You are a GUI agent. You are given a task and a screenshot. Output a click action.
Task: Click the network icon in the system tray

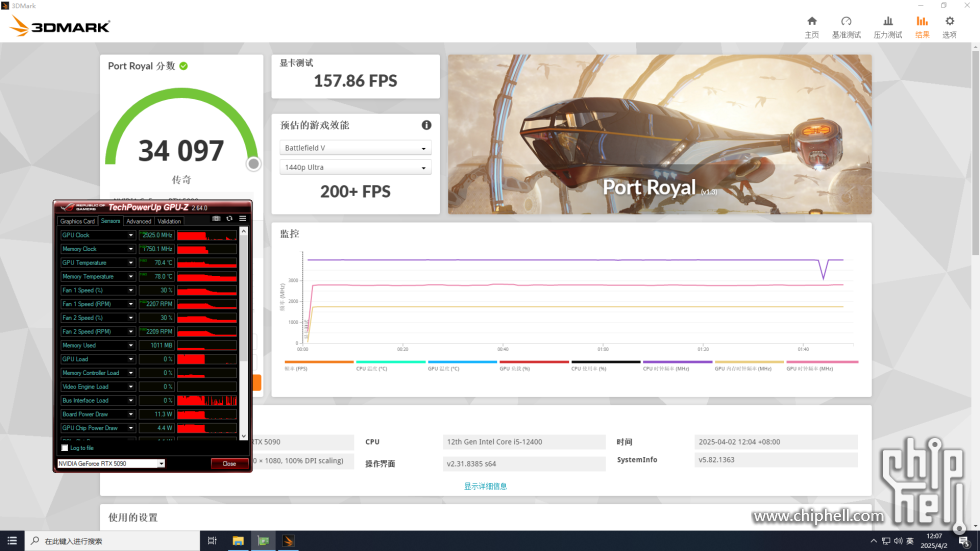click(886, 541)
